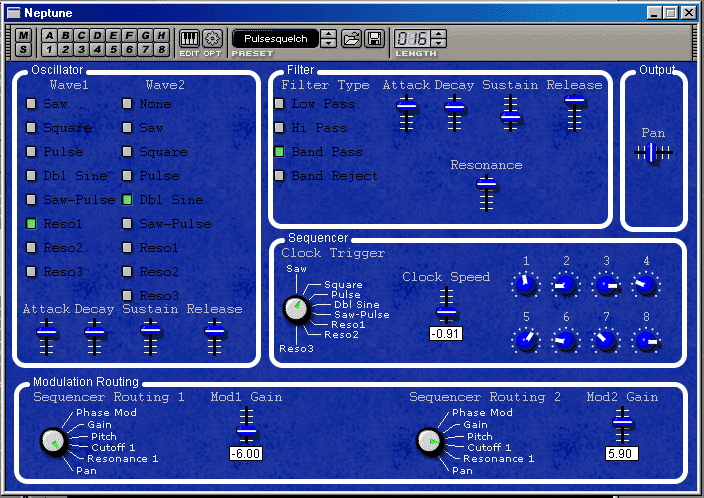Open the keyboard Edit view
Viewport: 704px width, 498px height.
pyautogui.click(x=189, y=39)
